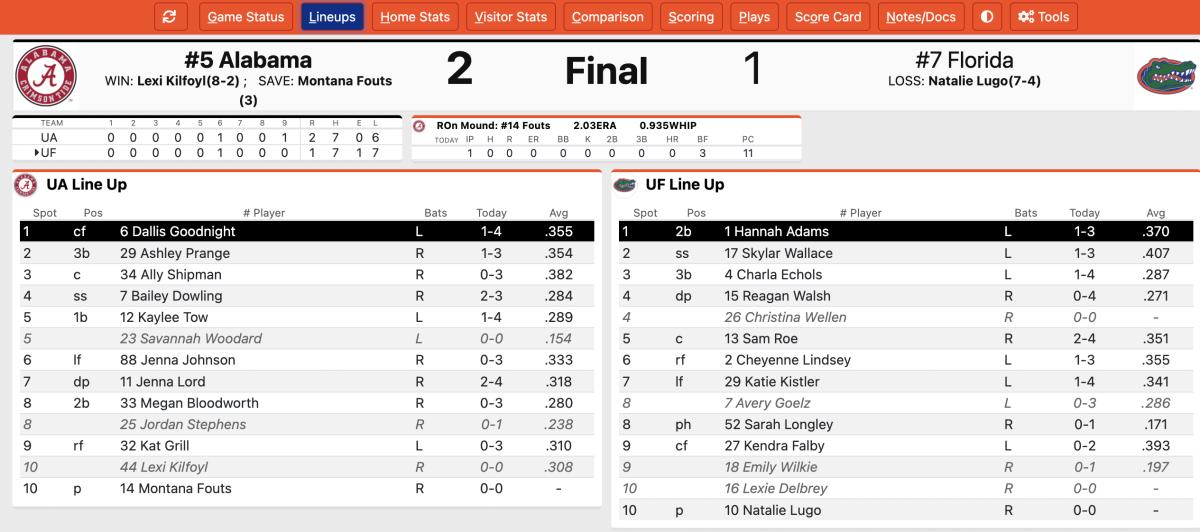
Task: Open the Score Card
Action: [x=828, y=17]
